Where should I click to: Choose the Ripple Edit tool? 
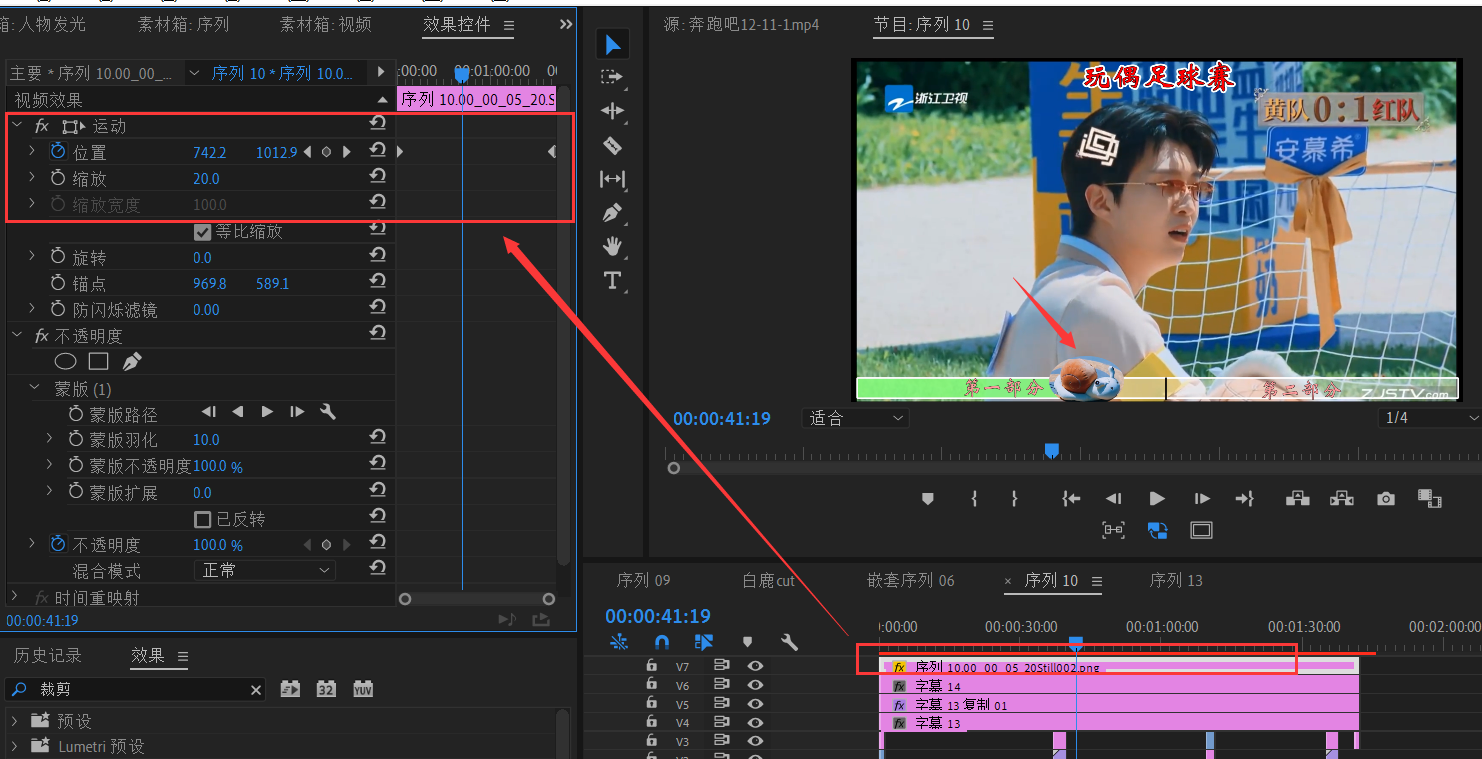click(x=613, y=111)
